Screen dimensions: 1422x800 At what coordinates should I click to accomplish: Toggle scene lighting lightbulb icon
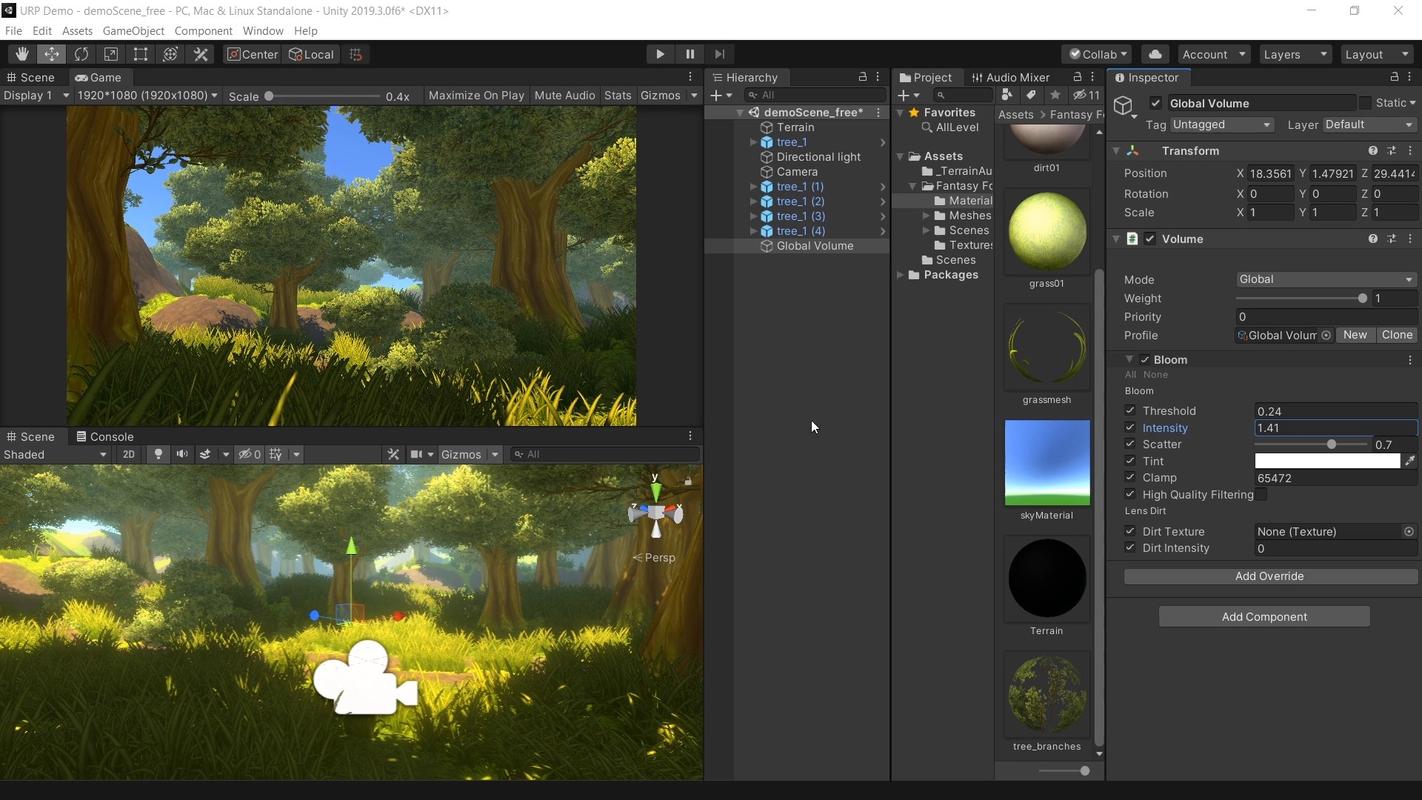[158, 454]
